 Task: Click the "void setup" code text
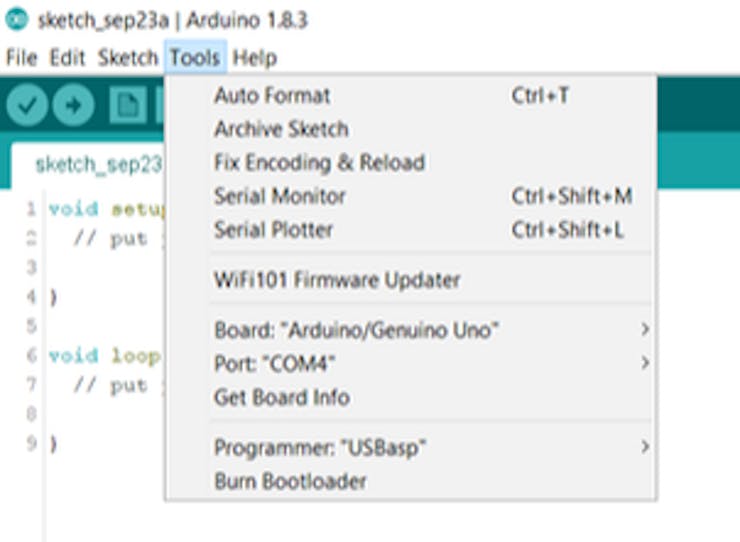[106, 209]
